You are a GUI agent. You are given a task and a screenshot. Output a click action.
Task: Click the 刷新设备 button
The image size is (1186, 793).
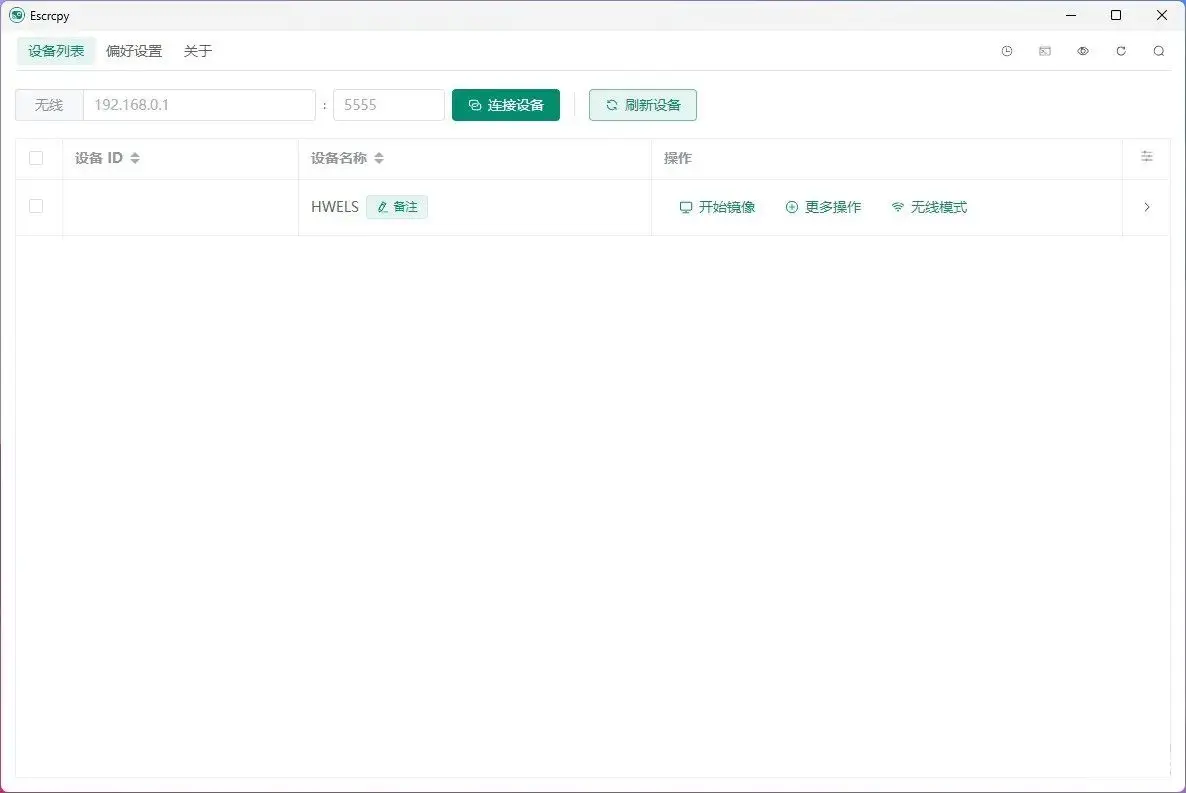click(643, 105)
